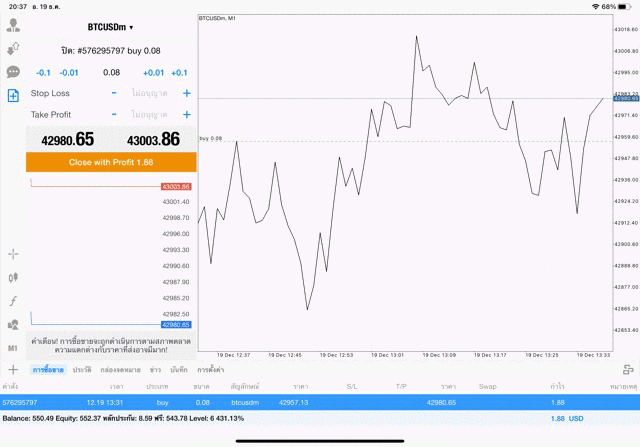This screenshot has height=447, width=640.
Task: Open the indicators f icon
Action: coord(13,301)
